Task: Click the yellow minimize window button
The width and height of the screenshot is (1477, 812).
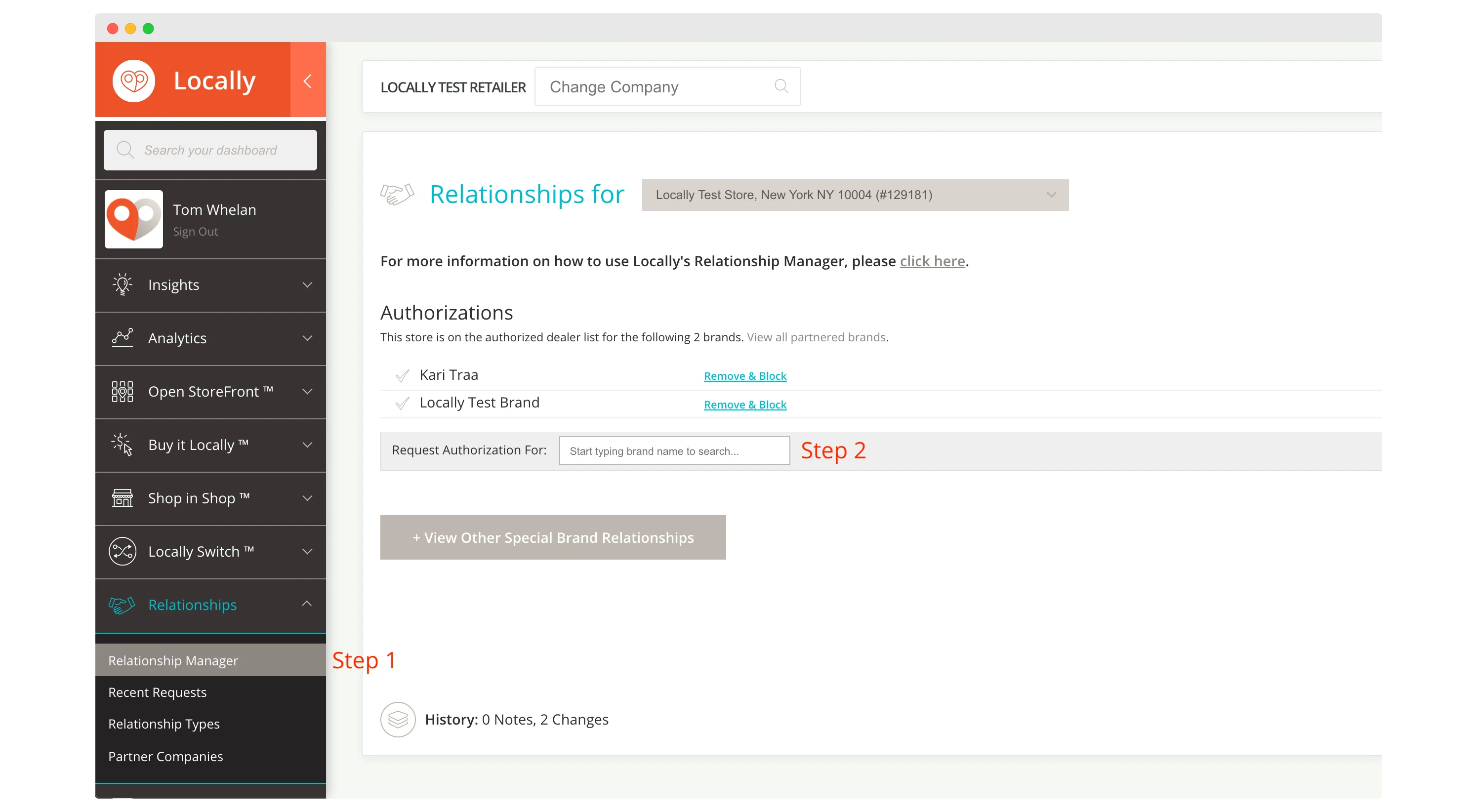Action: click(x=131, y=28)
